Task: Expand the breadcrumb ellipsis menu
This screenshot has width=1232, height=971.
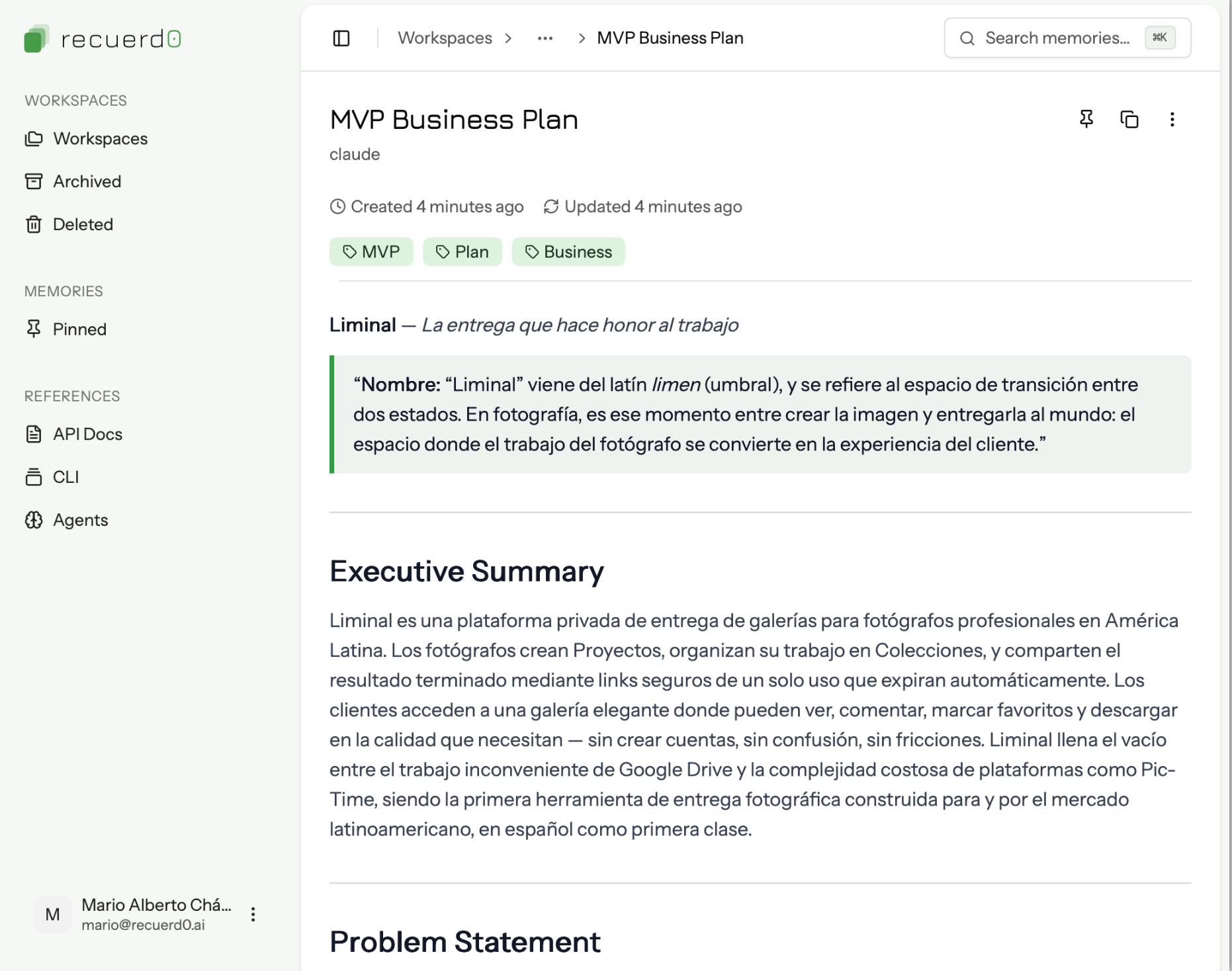Action: coord(545,38)
